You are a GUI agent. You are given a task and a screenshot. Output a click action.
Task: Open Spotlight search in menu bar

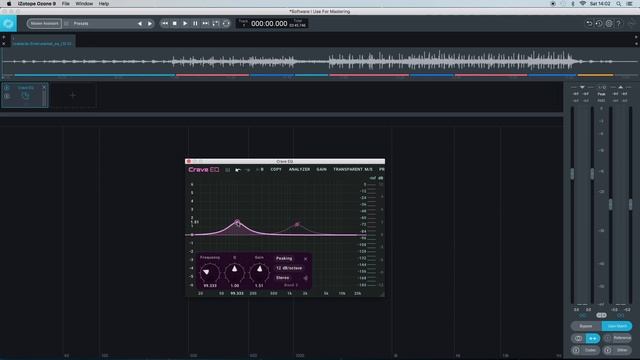pyautogui.click(x=619, y=4)
